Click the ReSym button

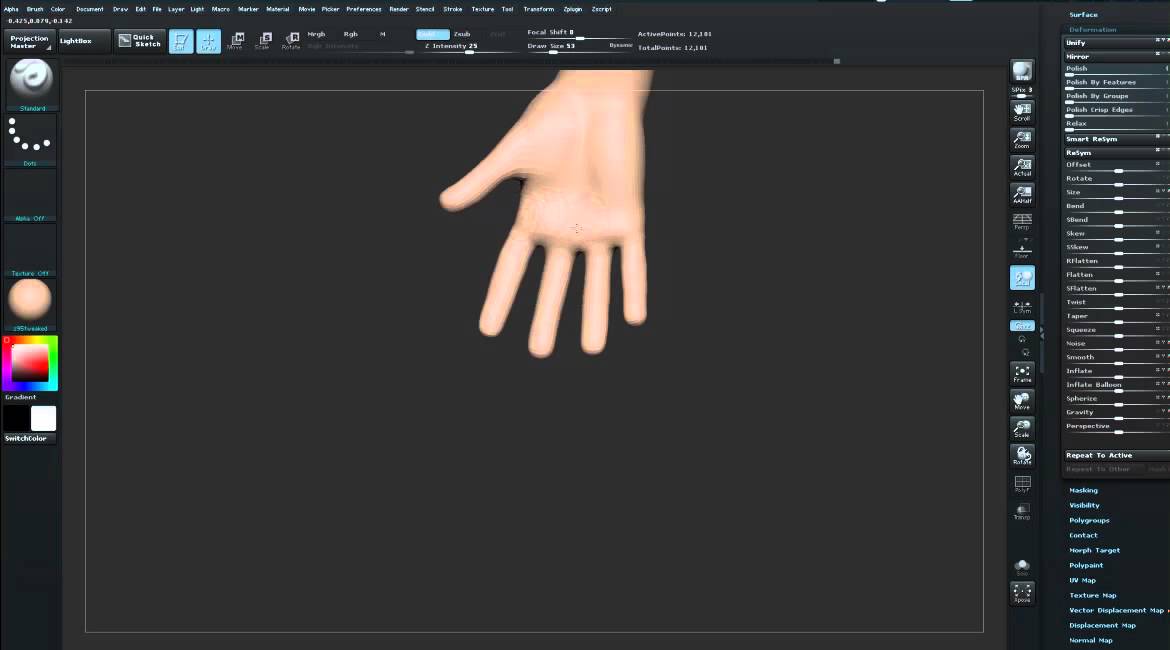click(x=1117, y=153)
